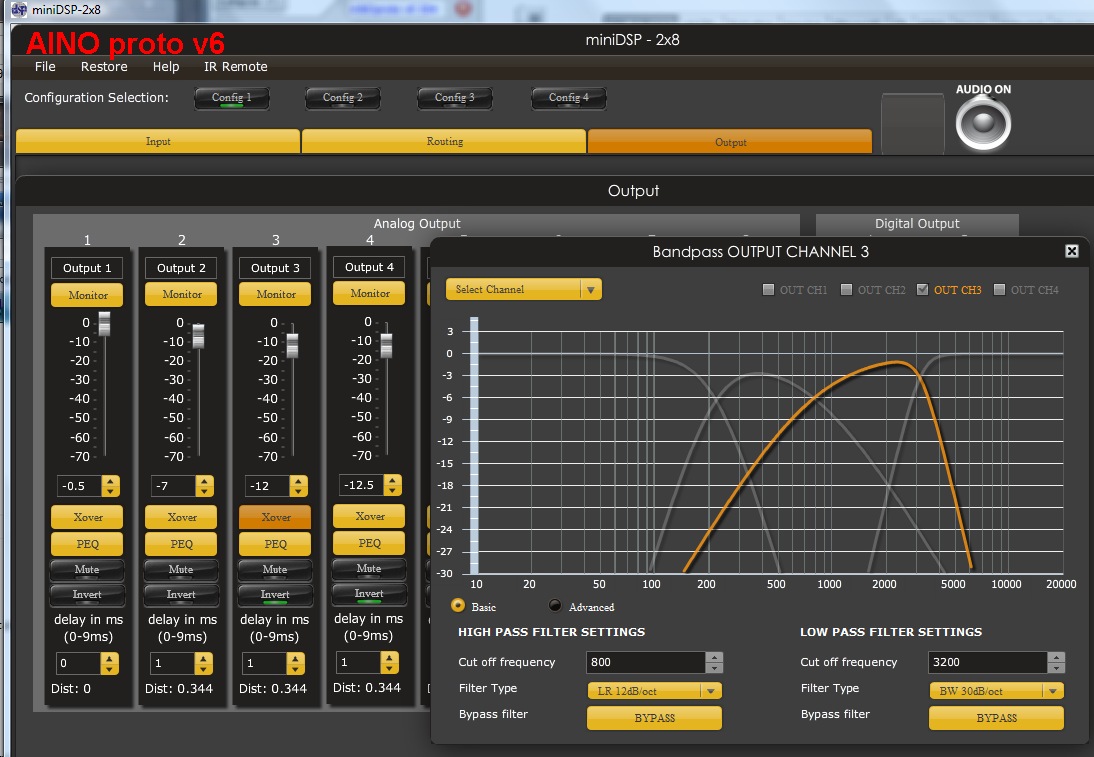Select Config 2 preset
The height and width of the screenshot is (757, 1094).
(343, 98)
